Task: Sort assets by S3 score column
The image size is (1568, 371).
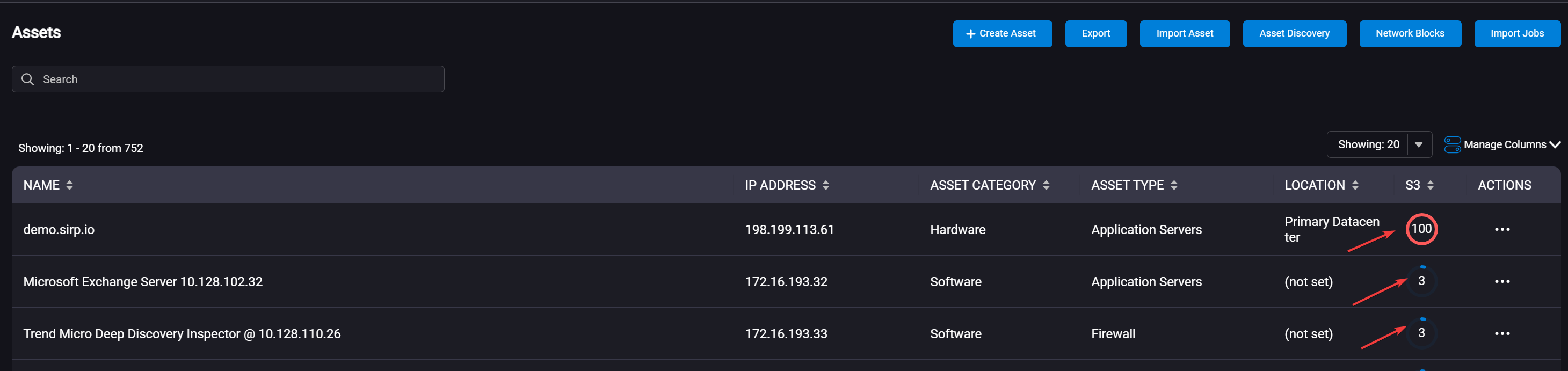Action: (x=1430, y=186)
